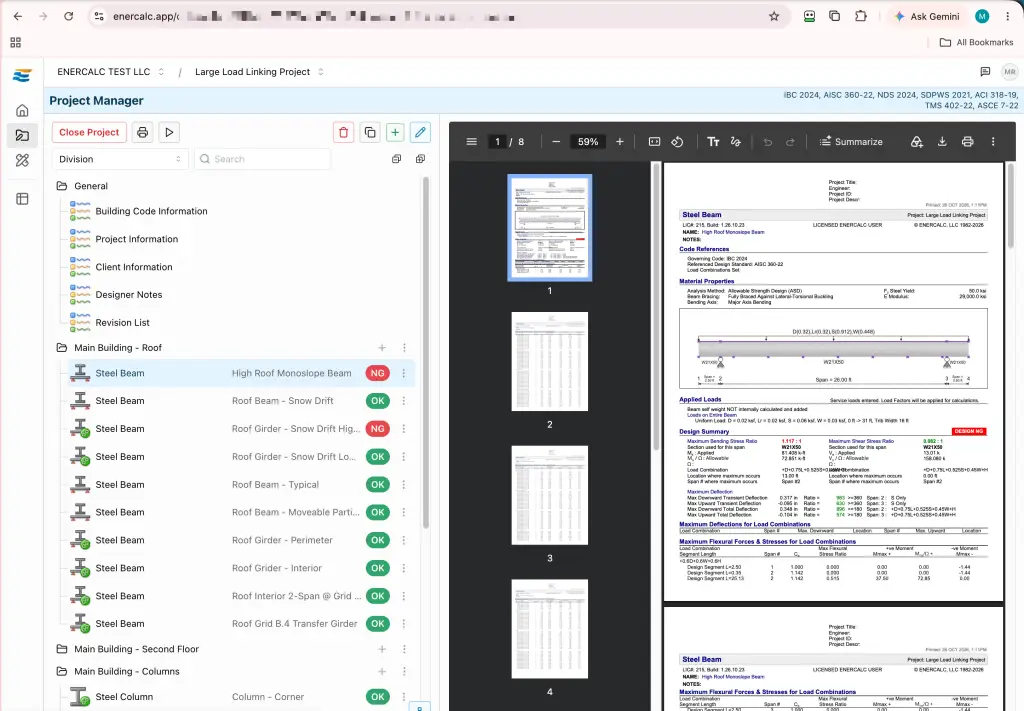Select Revision List item
Screen dimensions: 1024x711
[122, 323]
